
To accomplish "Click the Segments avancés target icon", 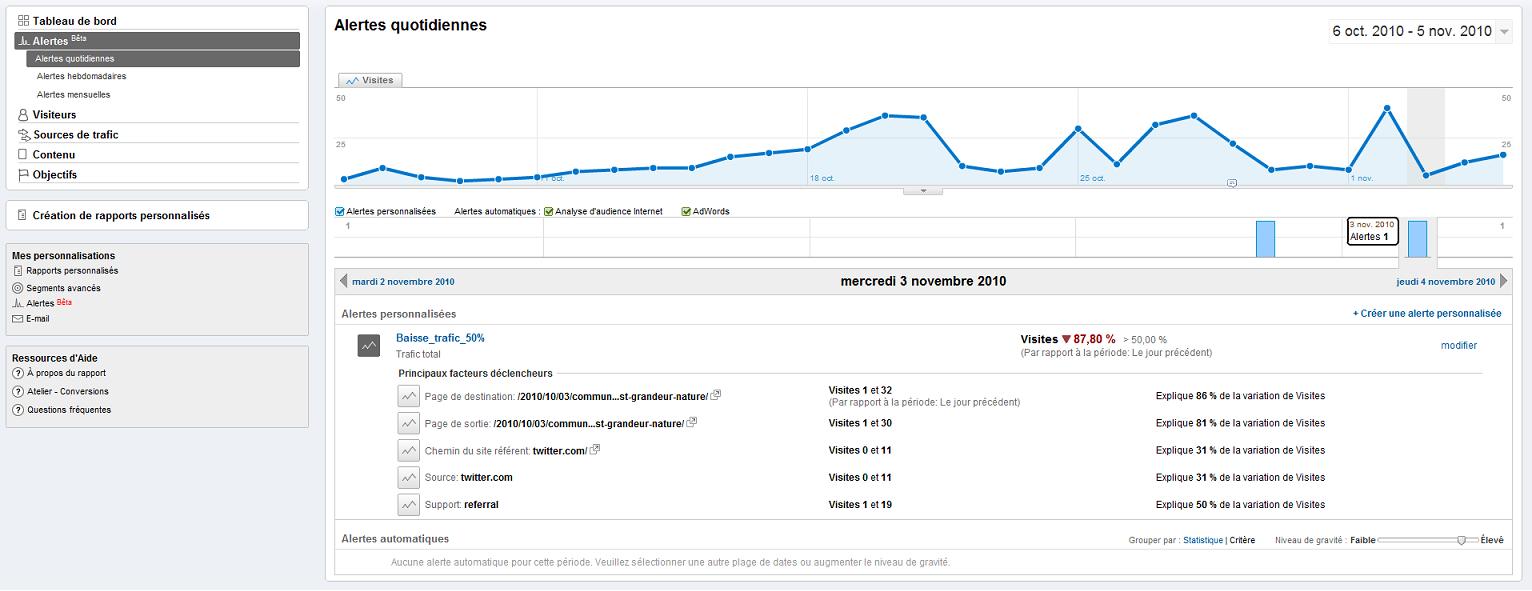I will pos(18,288).
